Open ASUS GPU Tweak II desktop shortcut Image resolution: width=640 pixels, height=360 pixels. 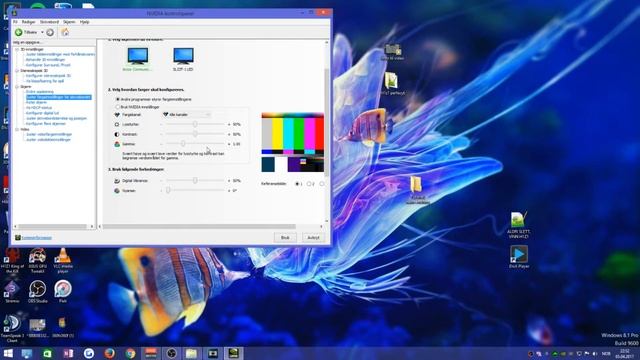(38, 260)
